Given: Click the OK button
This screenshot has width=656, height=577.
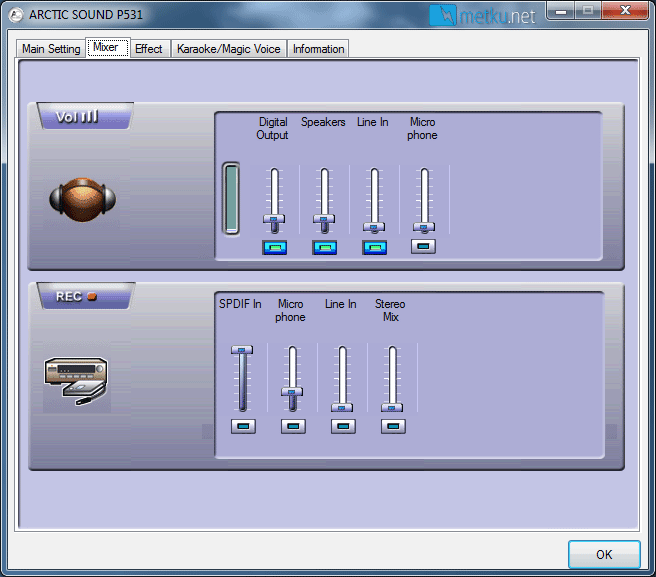Looking at the screenshot, I should [604, 554].
